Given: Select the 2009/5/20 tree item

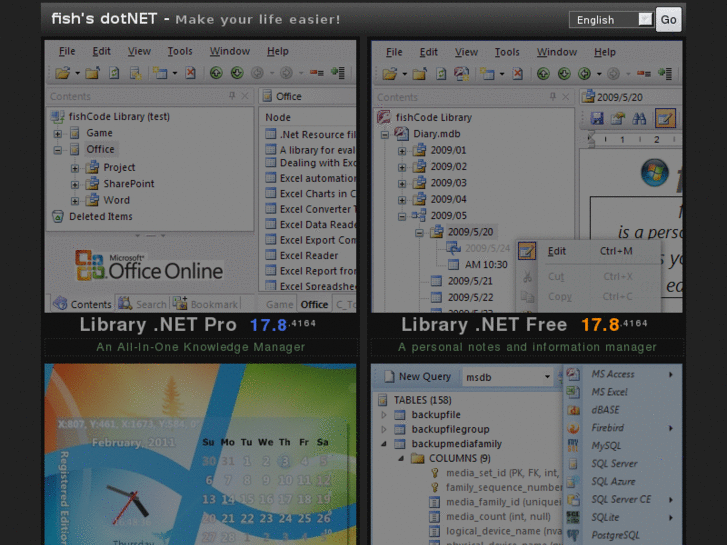Looking at the screenshot, I should tap(470, 232).
